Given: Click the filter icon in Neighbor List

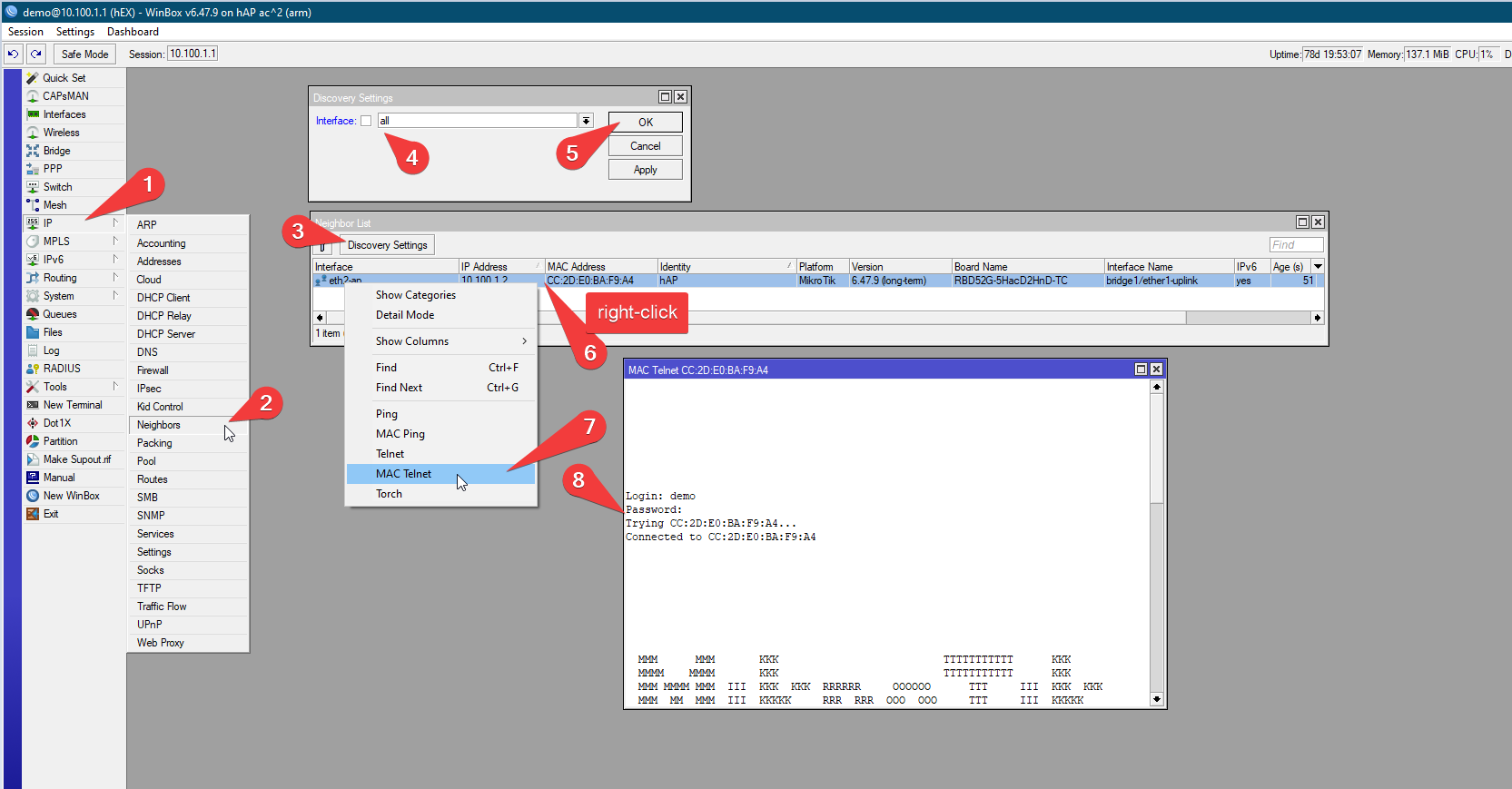Looking at the screenshot, I should click(322, 245).
